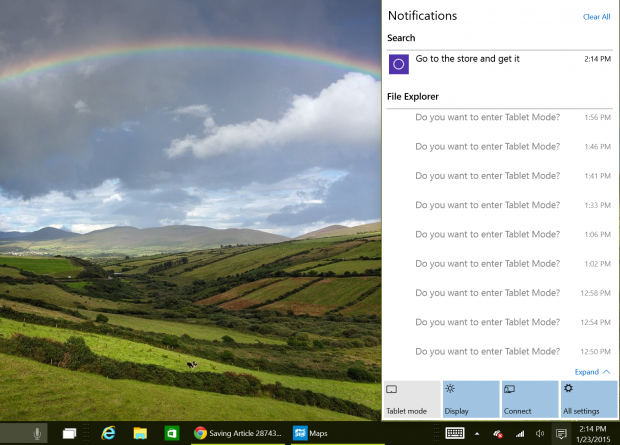Screen dimensions: 620x445
Task: Open Tablet Mode notification from 1:06 PM
Action: click(500, 234)
